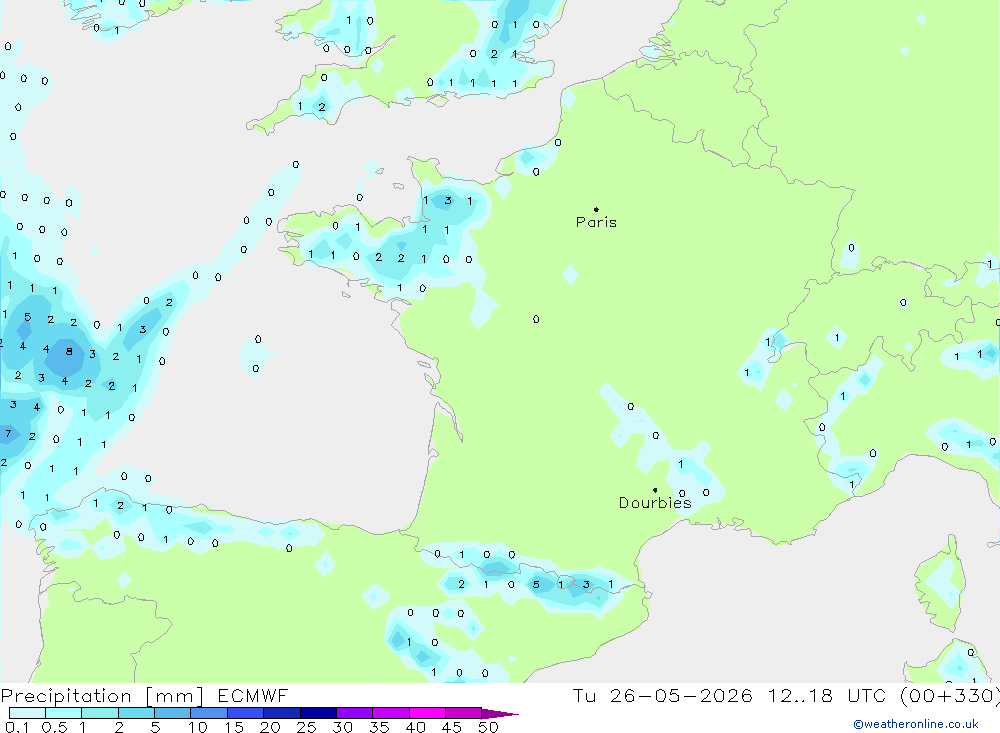Click the weatheronline.co.uk copyright link
1000x733 pixels.
tap(916, 724)
